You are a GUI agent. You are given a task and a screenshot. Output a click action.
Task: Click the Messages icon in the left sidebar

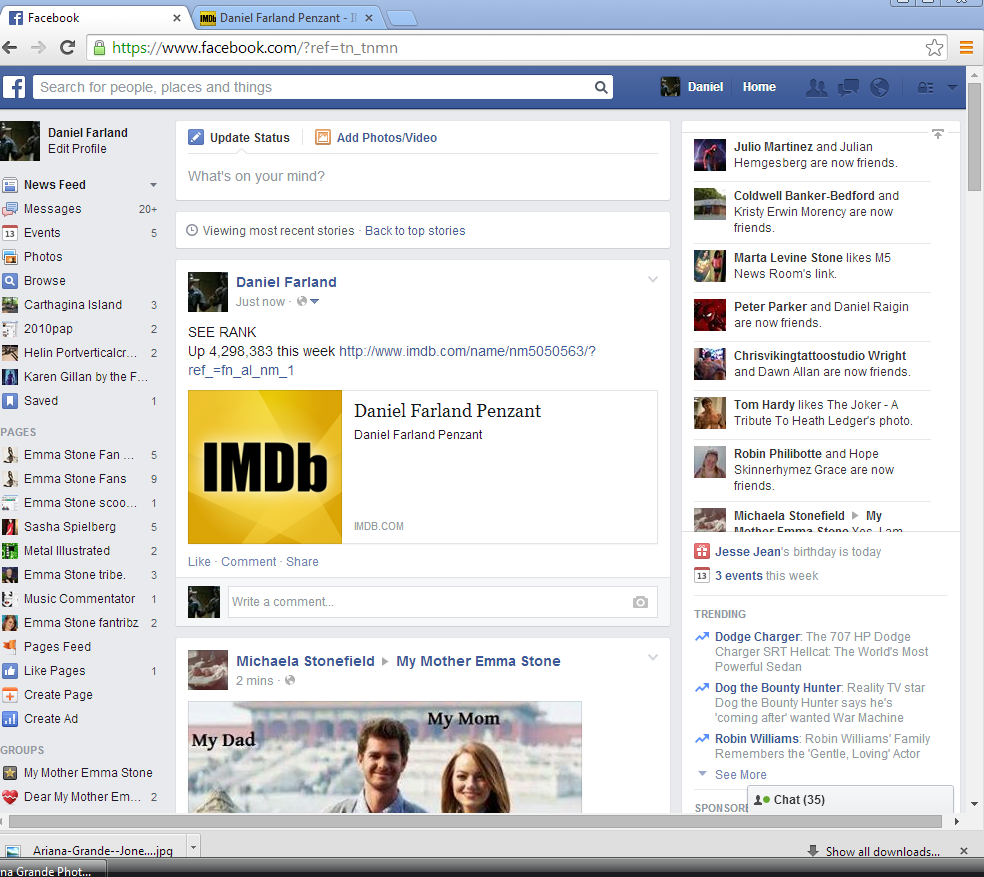click(9, 209)
